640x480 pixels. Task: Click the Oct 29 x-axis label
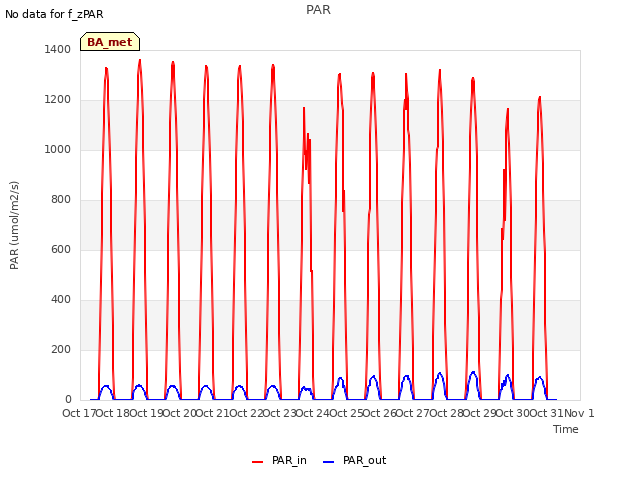click(x=480, y=413)
